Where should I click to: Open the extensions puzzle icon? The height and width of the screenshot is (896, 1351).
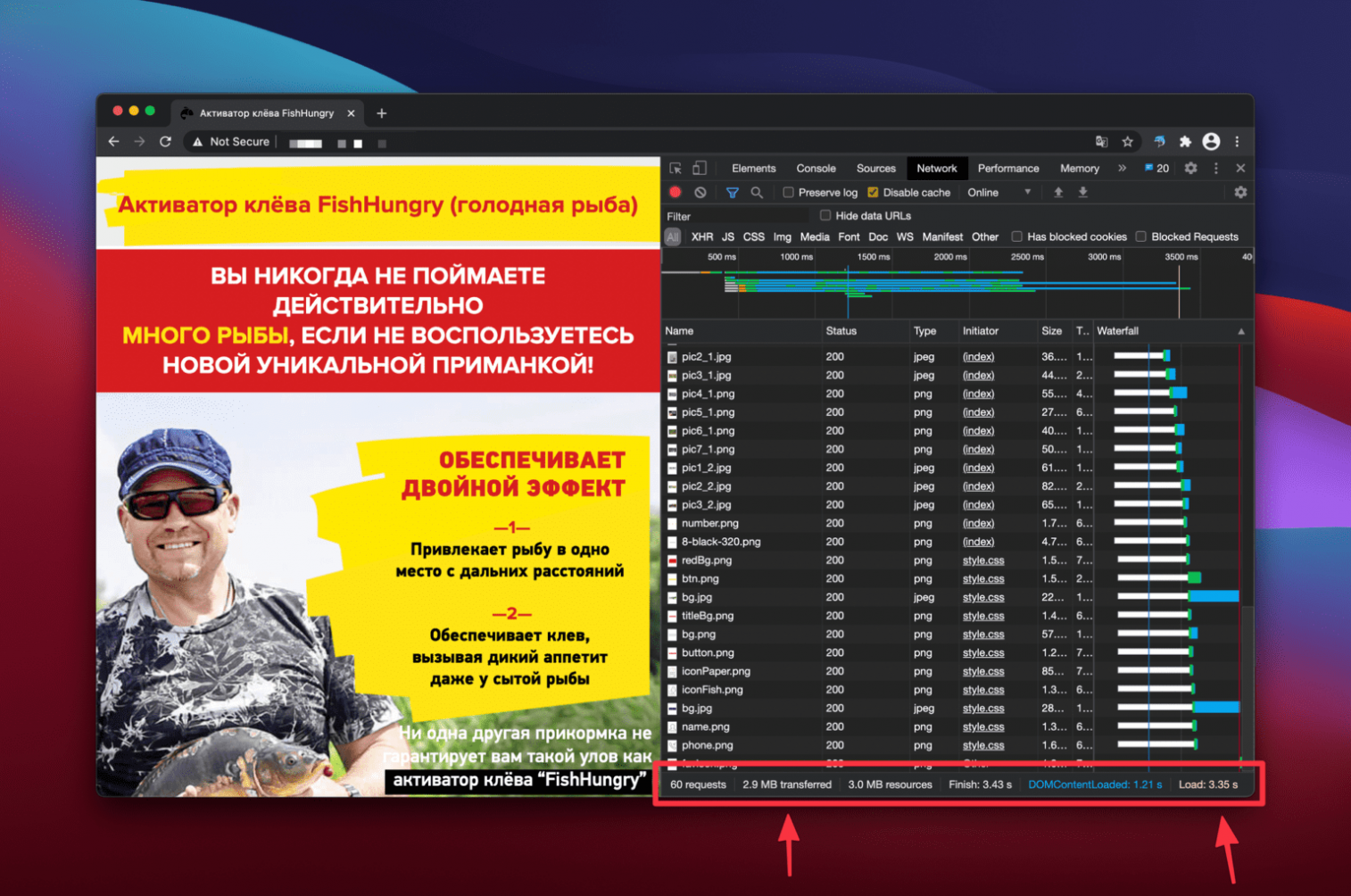[1185, 141]
